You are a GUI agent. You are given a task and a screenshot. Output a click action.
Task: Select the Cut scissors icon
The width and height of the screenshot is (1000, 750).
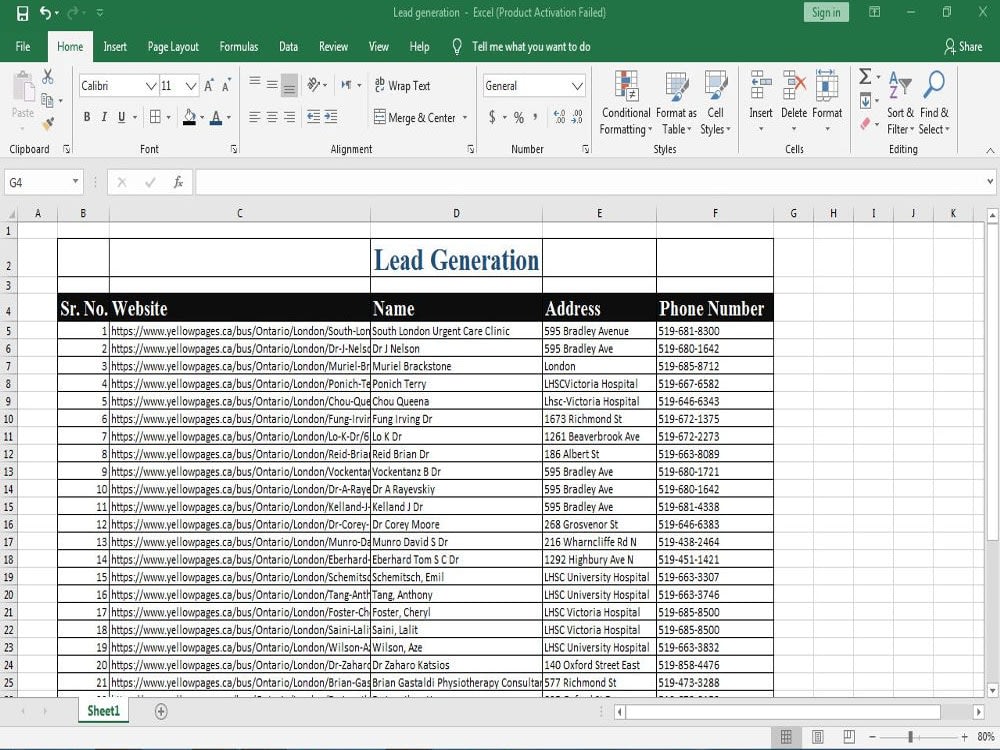click(x=48, y=77)
